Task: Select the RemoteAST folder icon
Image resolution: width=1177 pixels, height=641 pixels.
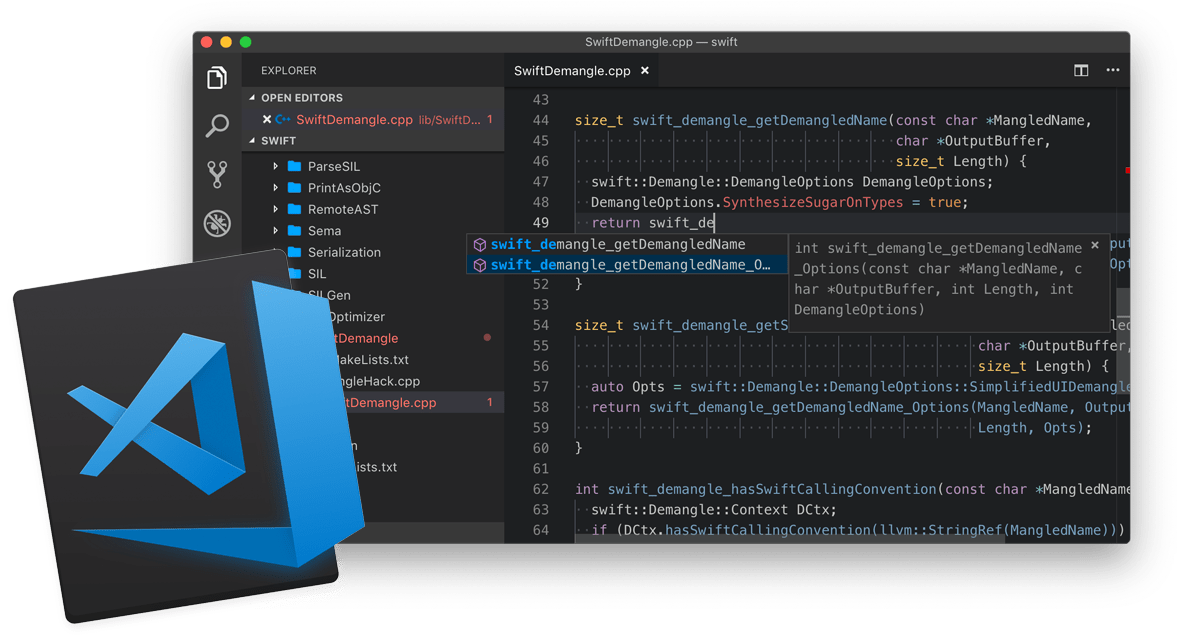Action: click(294, 209)
